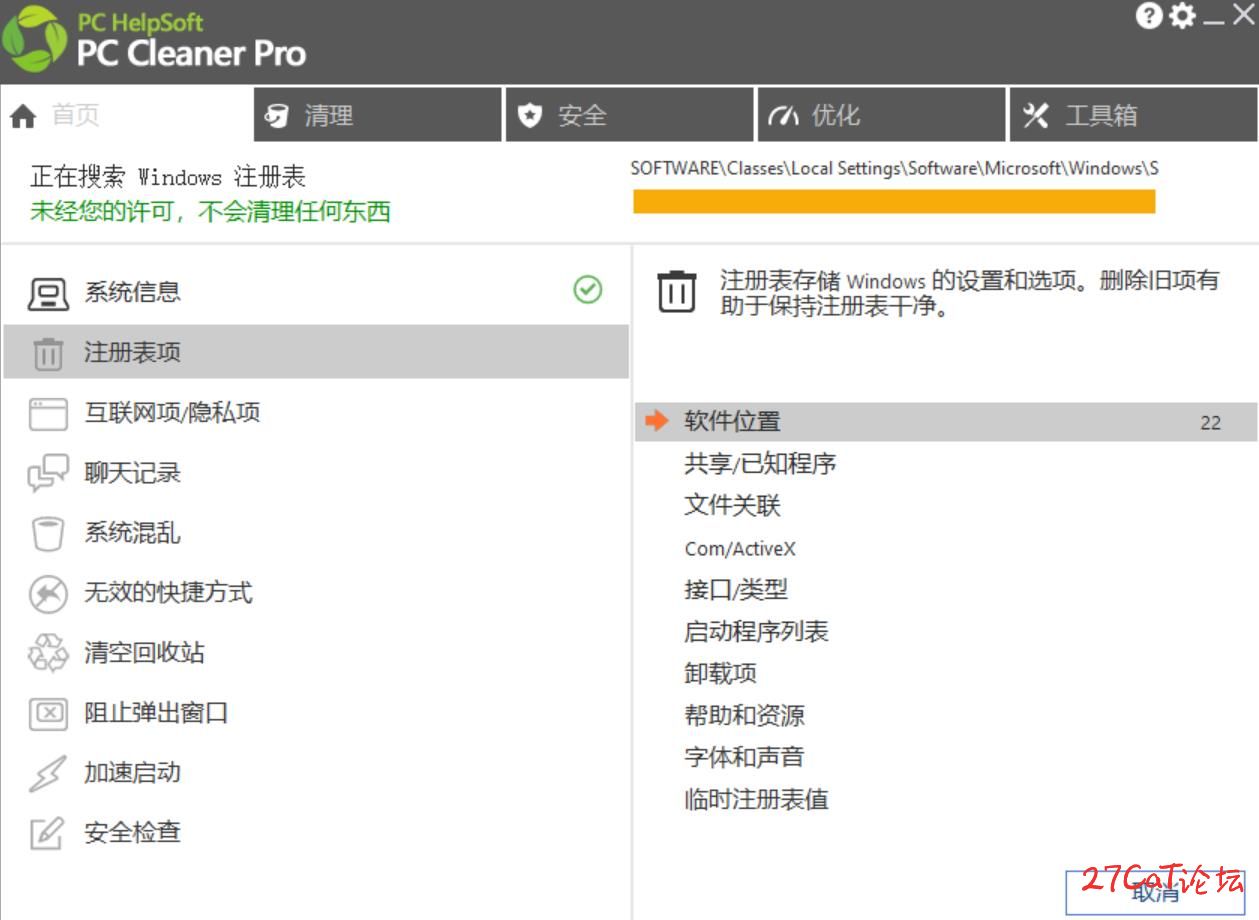Click the empty recycle bin icon
Image resolution: width=1259 pixels, height=920 pixels.
click(x=48, y=653)
